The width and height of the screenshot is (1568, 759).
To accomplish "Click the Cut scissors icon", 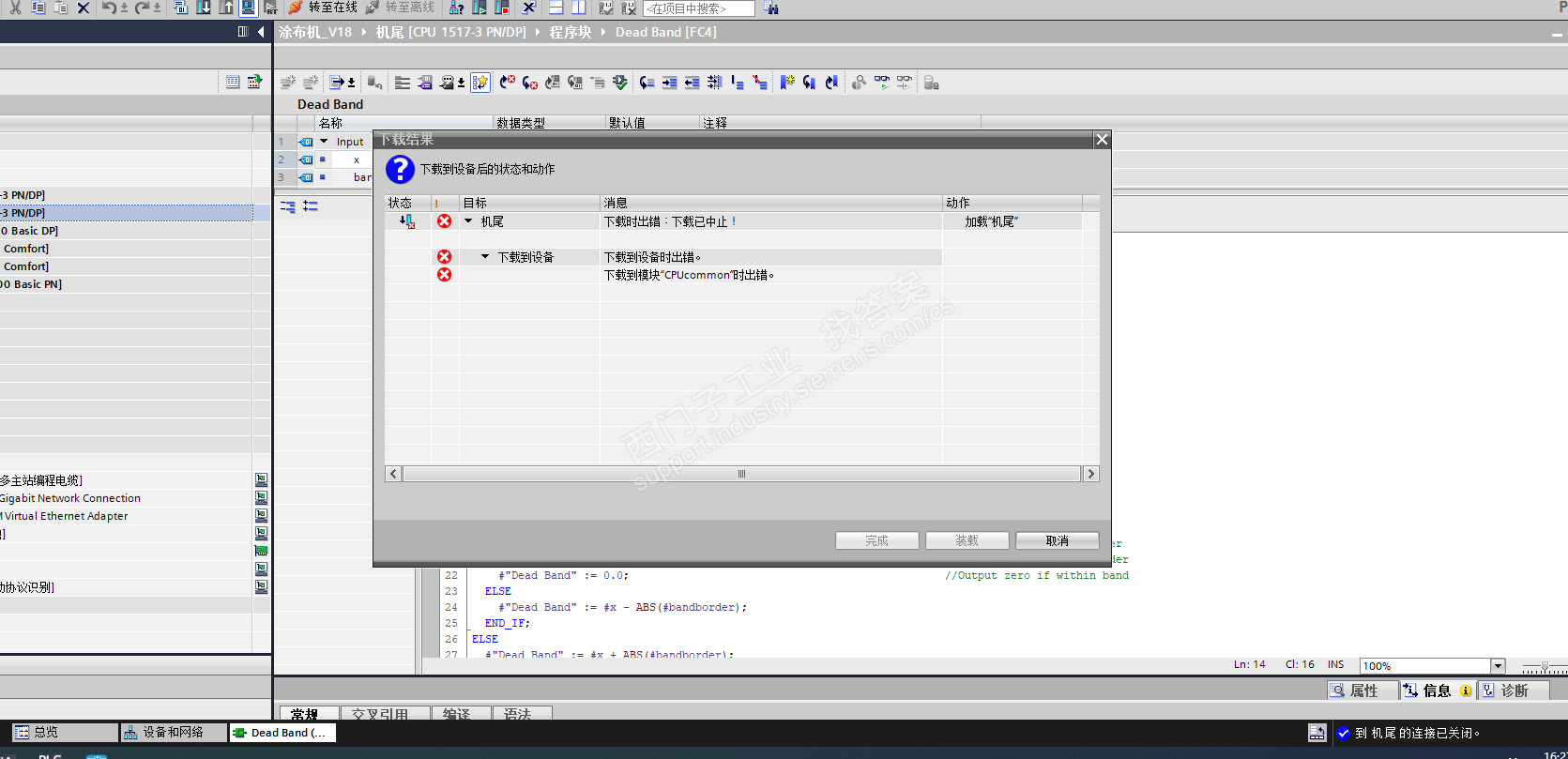I will coord(16,8).
